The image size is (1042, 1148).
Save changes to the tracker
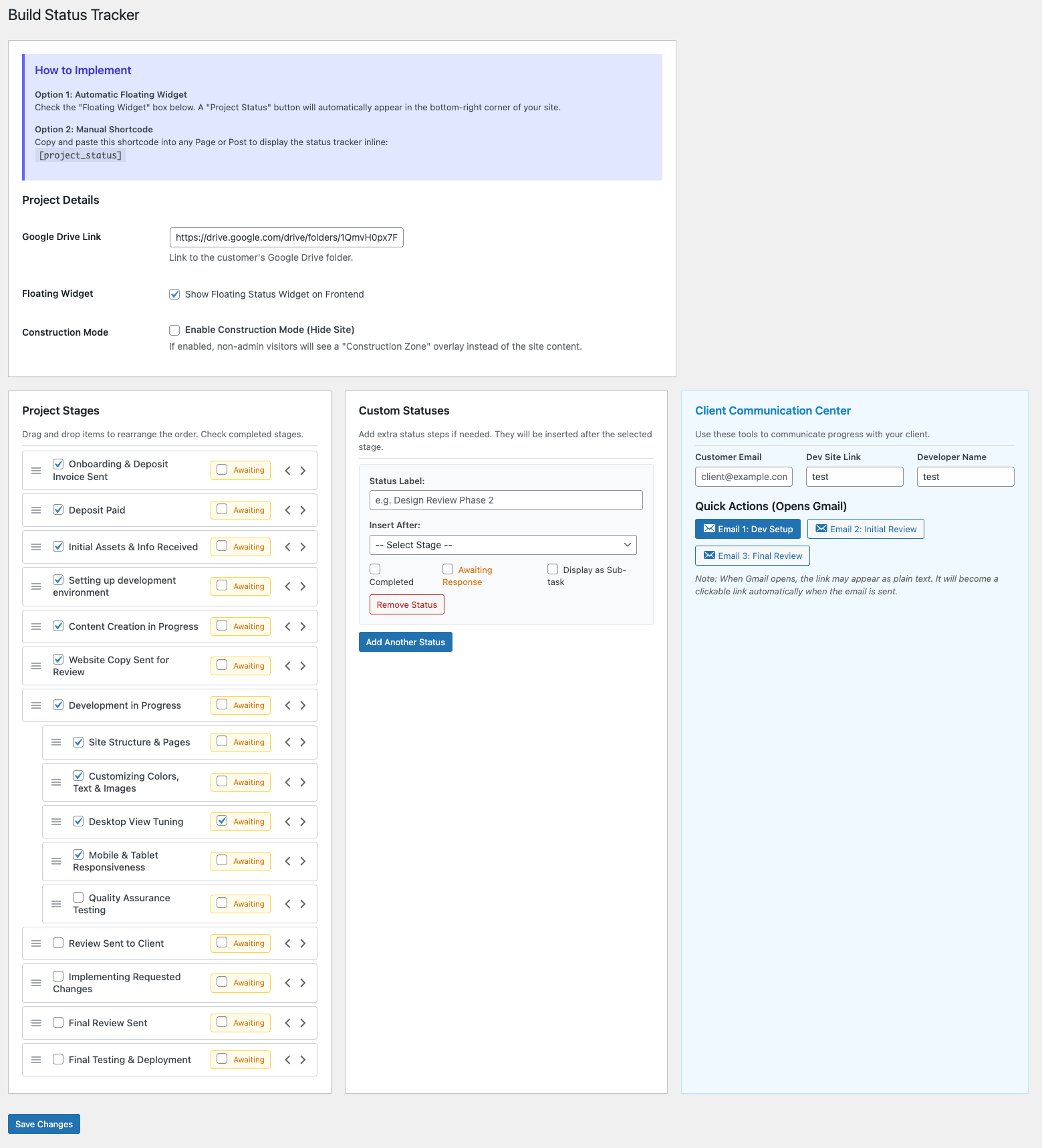pyautogui.click(x=44, y=1124)
